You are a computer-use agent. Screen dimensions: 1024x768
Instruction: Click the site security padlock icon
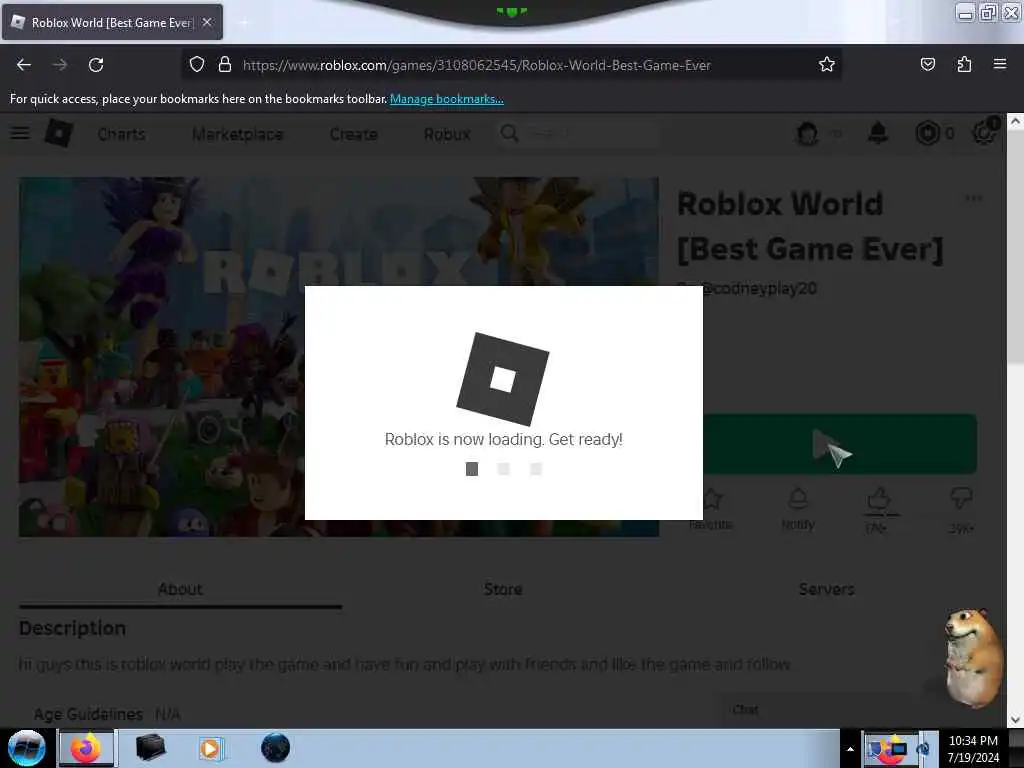click(225, 65)
